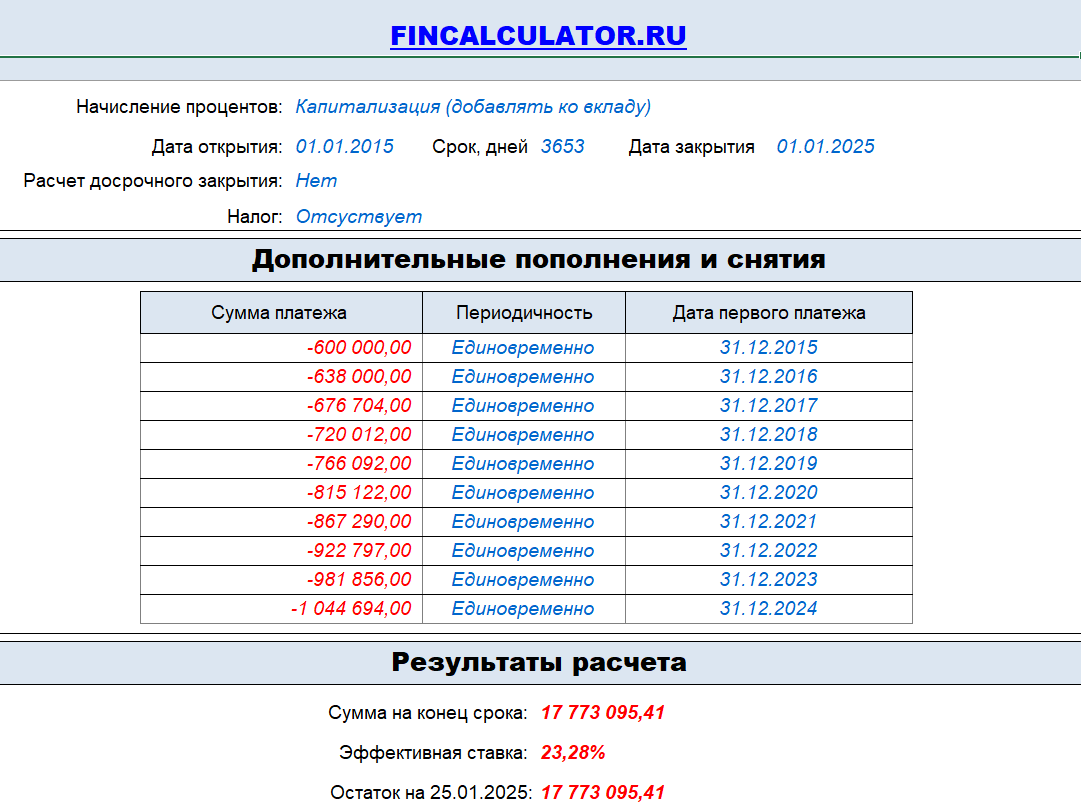Image resolution: width=1081 pixels, height=808 pixels.
Task: Change the opening date '01.01.2015'
Action: tap(344, 145)
